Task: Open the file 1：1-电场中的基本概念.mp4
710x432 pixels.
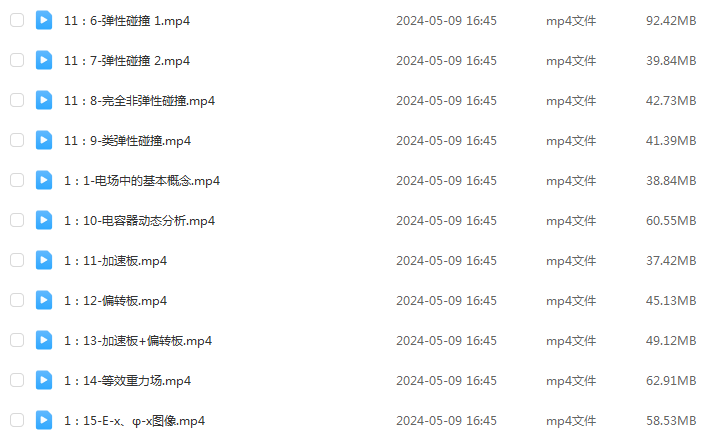Action: point(142,181)
